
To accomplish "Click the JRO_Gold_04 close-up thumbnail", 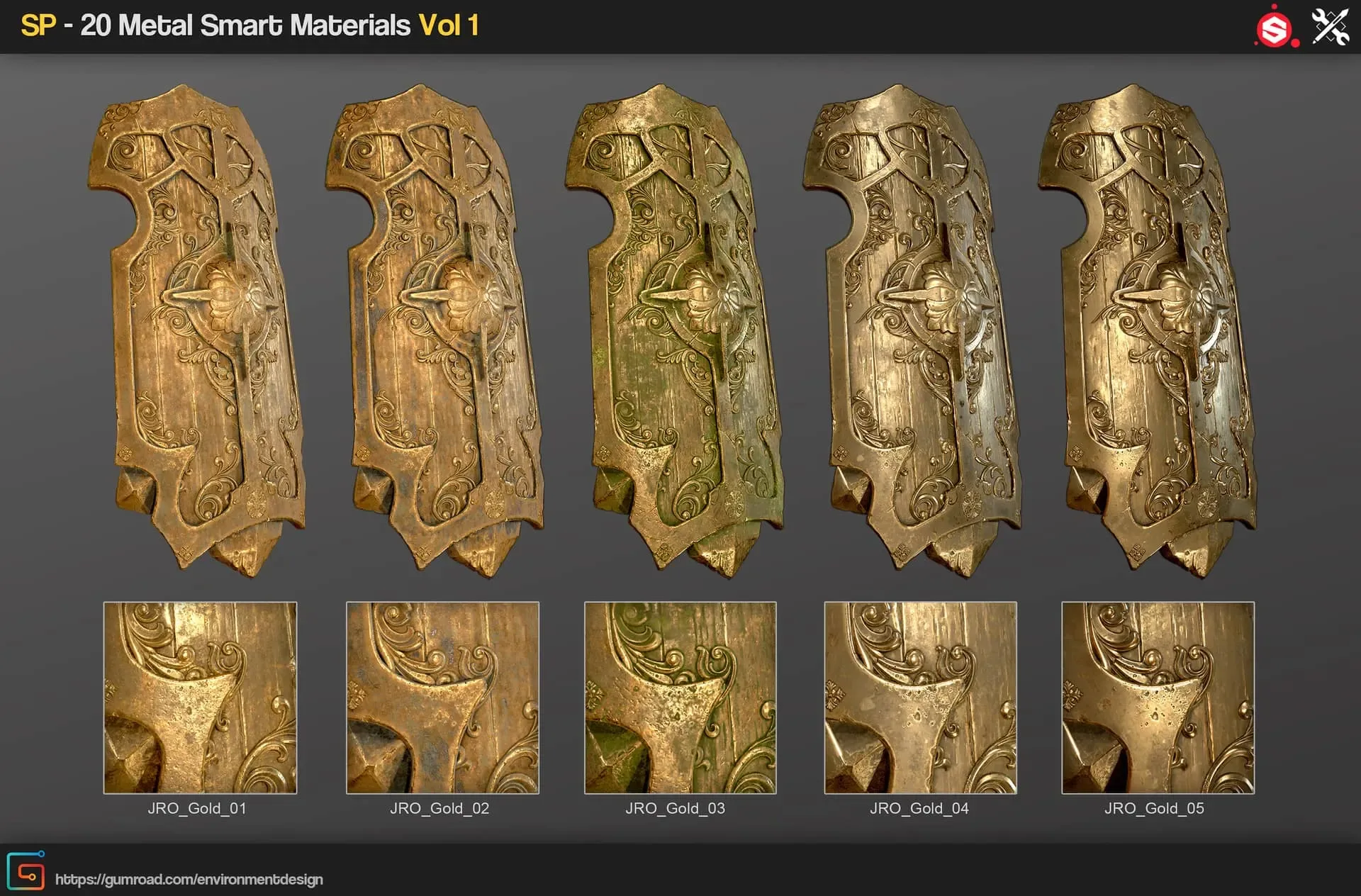I will coord(920,698).
